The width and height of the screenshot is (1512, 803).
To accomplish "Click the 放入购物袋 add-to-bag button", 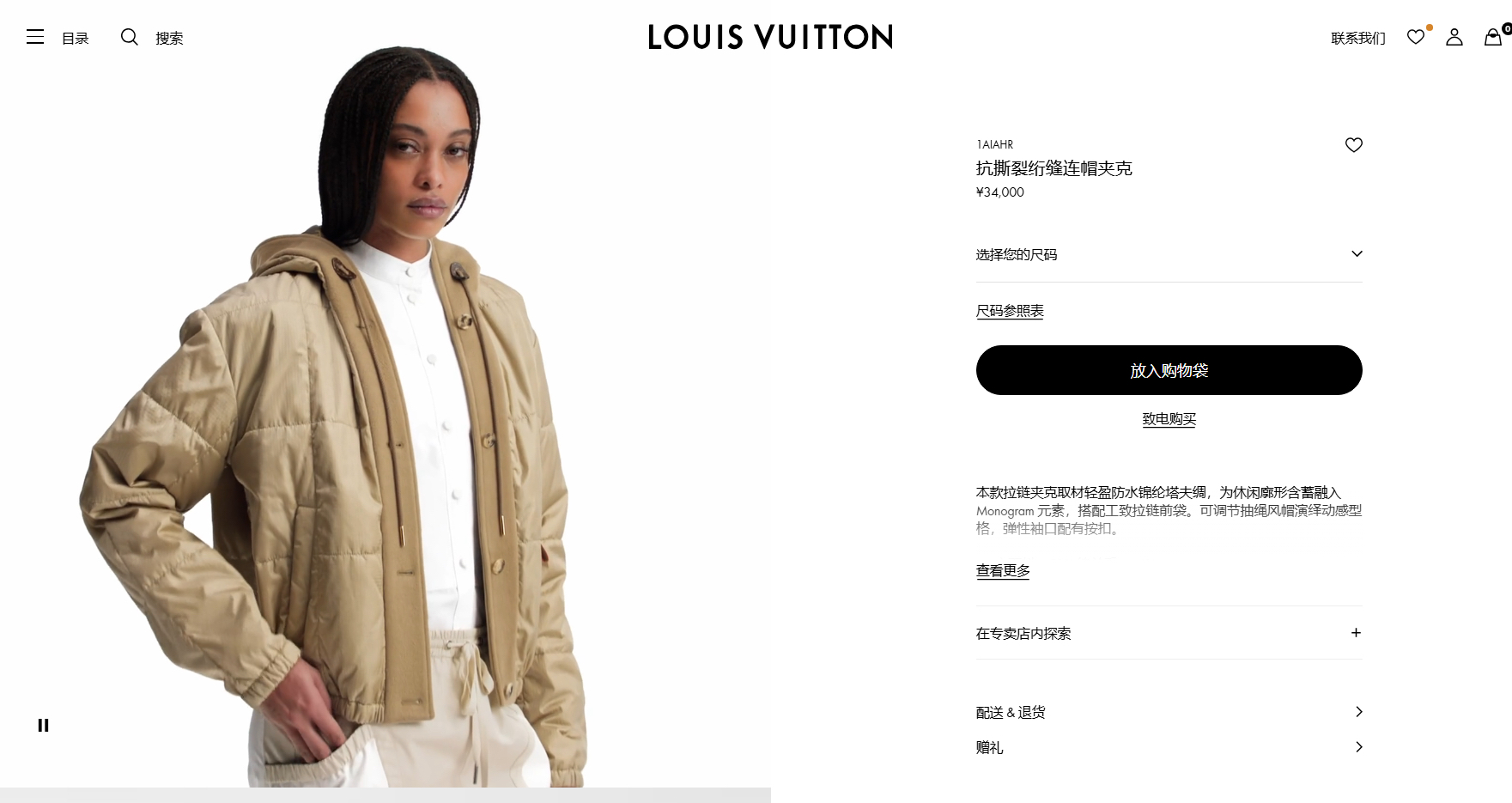I will (1169, 370).
